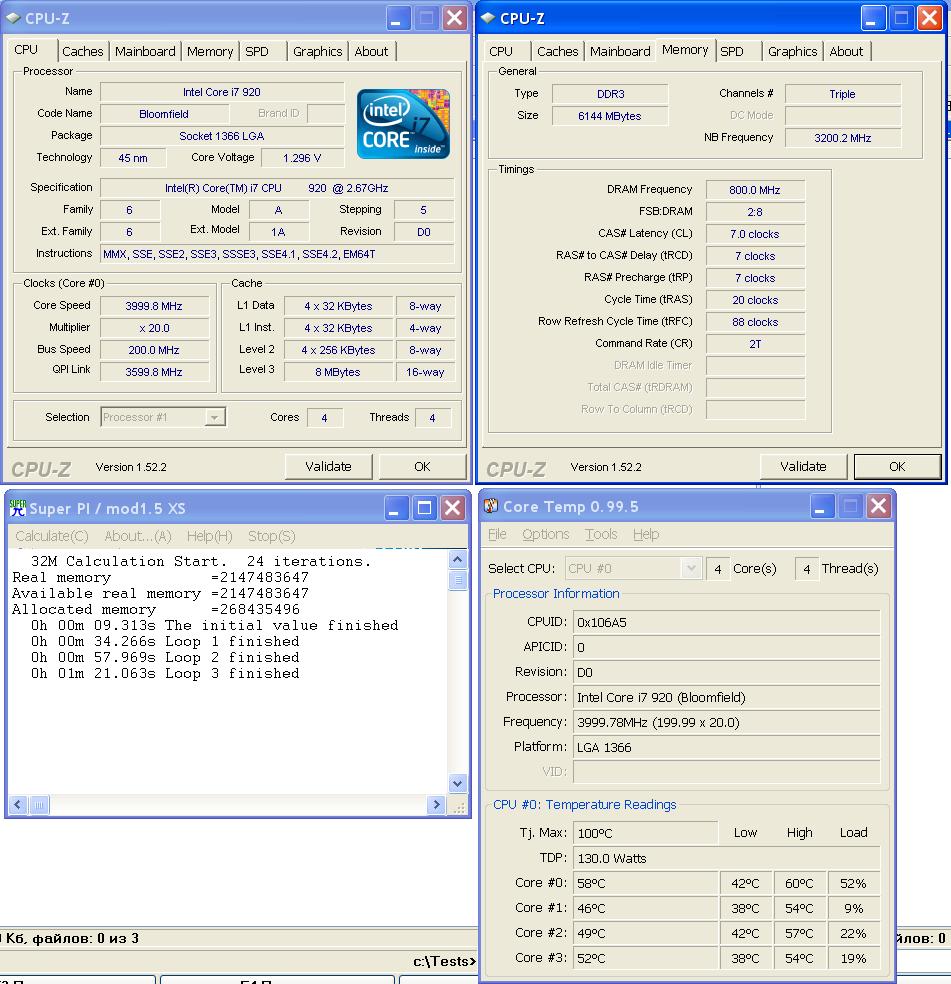This screenshot has height=984, width=951.
Task: Click Super PI horizontal scrollbar right arrow
Action: click(x=436, y=805)
